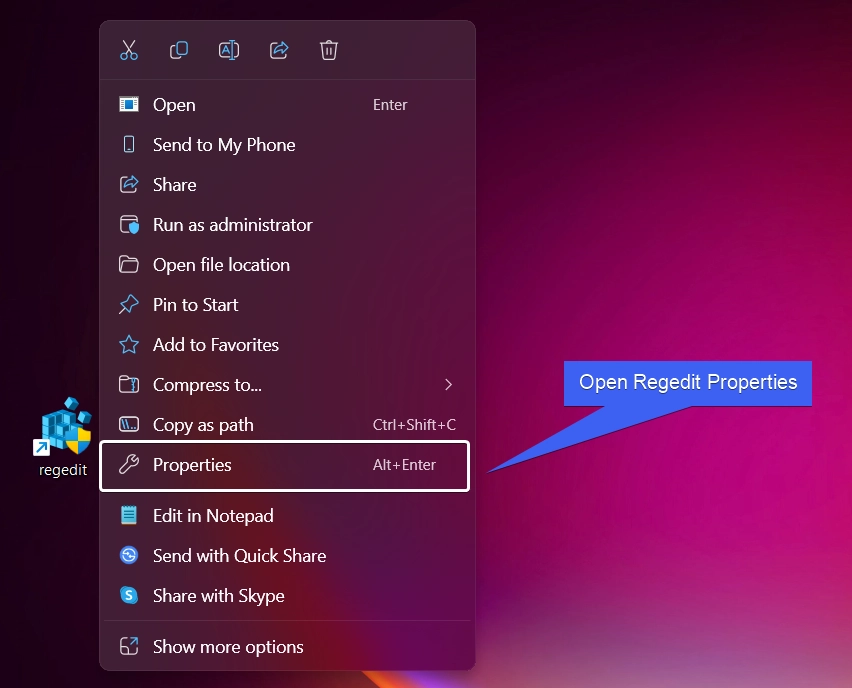
Task: Click the share icon beside the Share entry
Action: pos(129,185)
